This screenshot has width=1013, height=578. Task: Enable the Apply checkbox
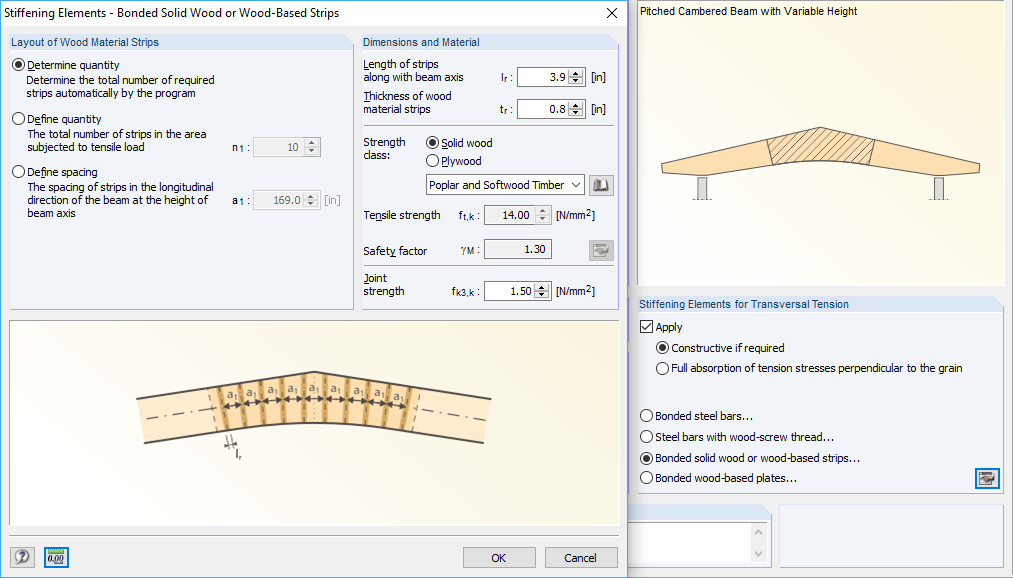click(x=649, y=326)
